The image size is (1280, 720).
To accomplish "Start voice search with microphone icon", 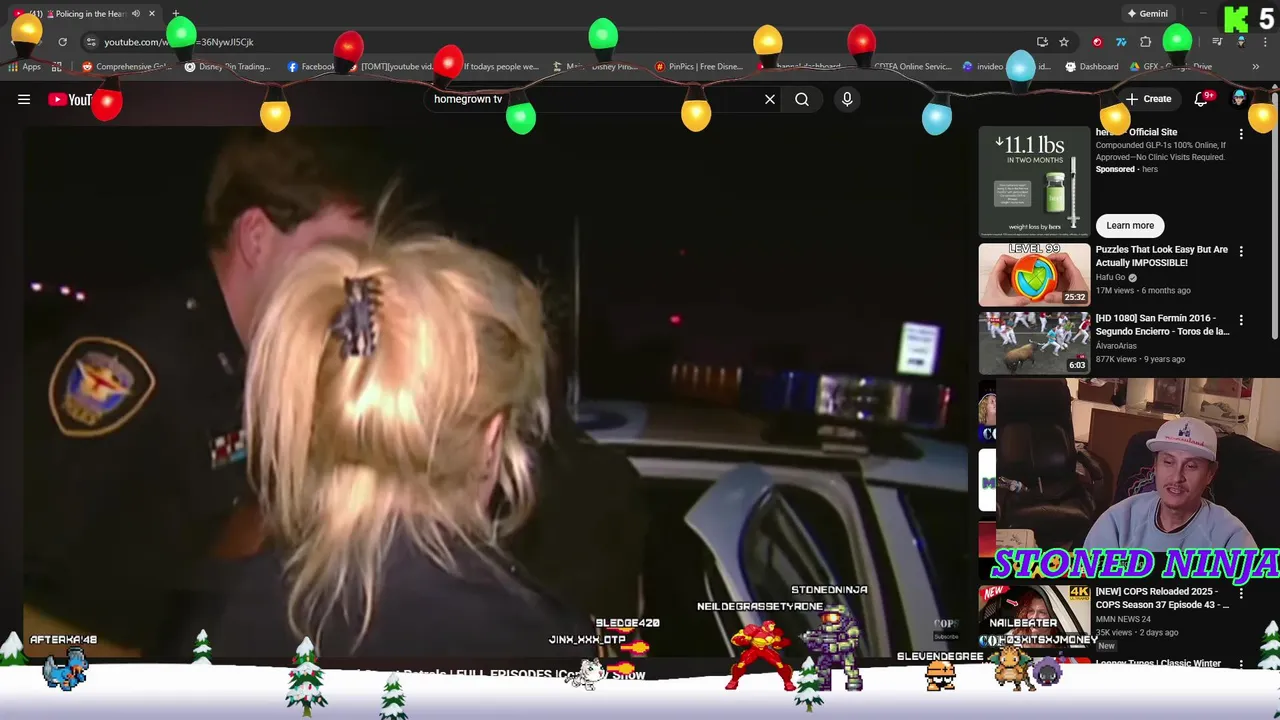I will point(847,99).
